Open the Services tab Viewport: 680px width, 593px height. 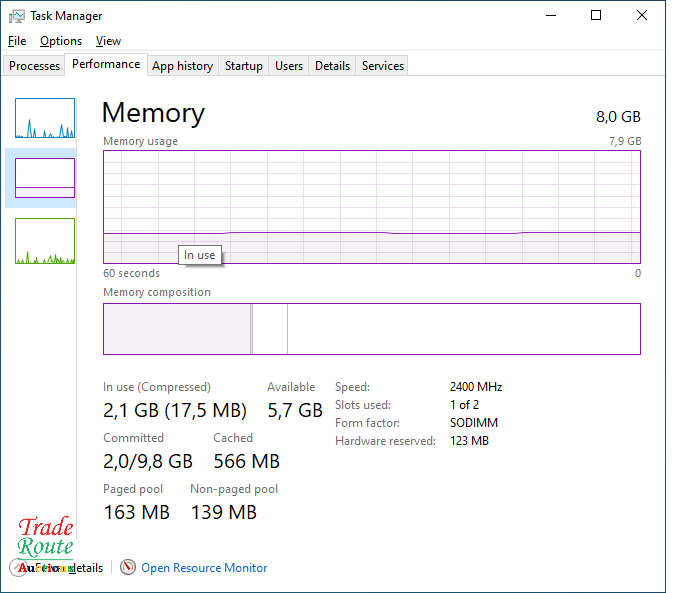pyautogui.click(x=383, y=66)
